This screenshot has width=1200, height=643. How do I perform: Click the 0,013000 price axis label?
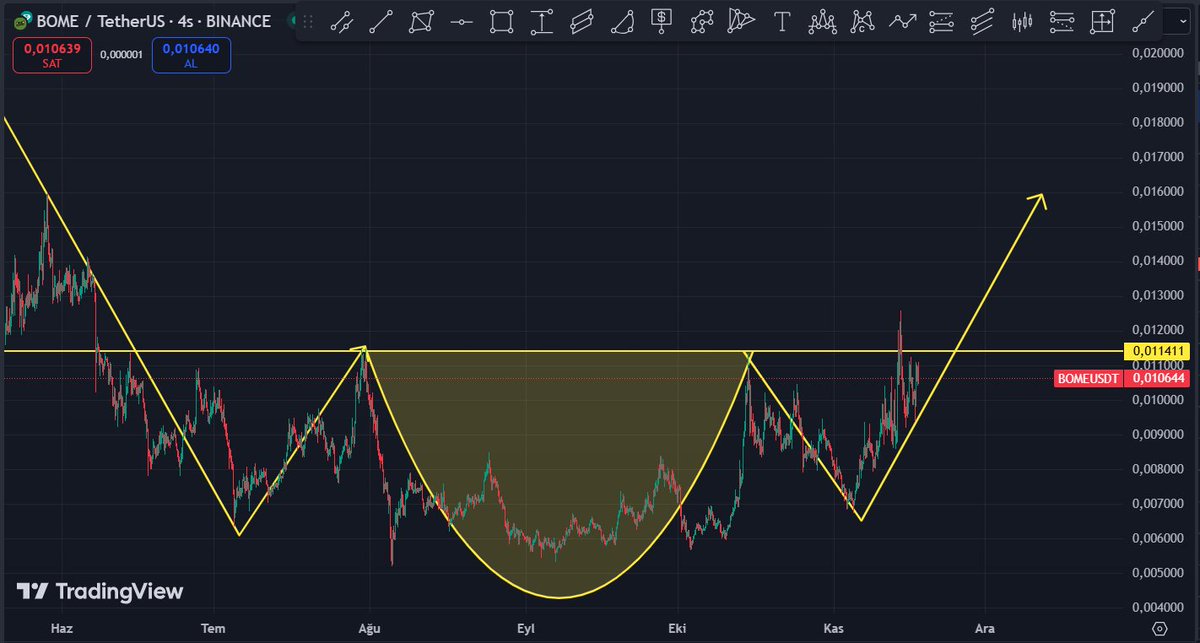(1159, 296)
